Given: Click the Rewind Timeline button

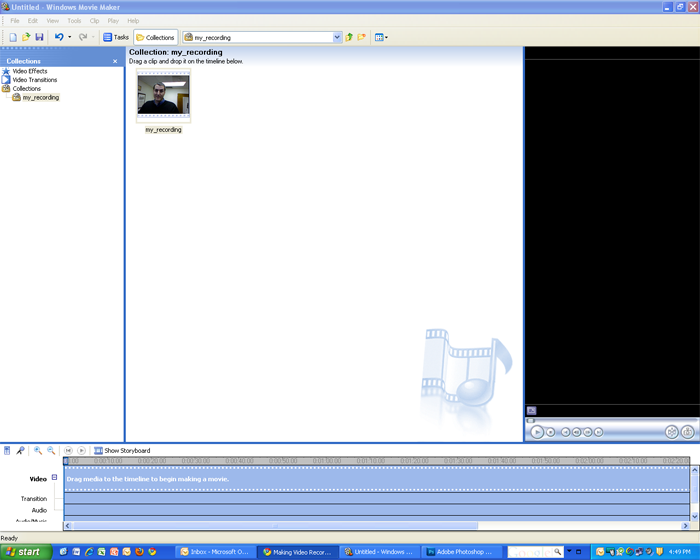Looking at the screenshot, I should pos(68,451).
